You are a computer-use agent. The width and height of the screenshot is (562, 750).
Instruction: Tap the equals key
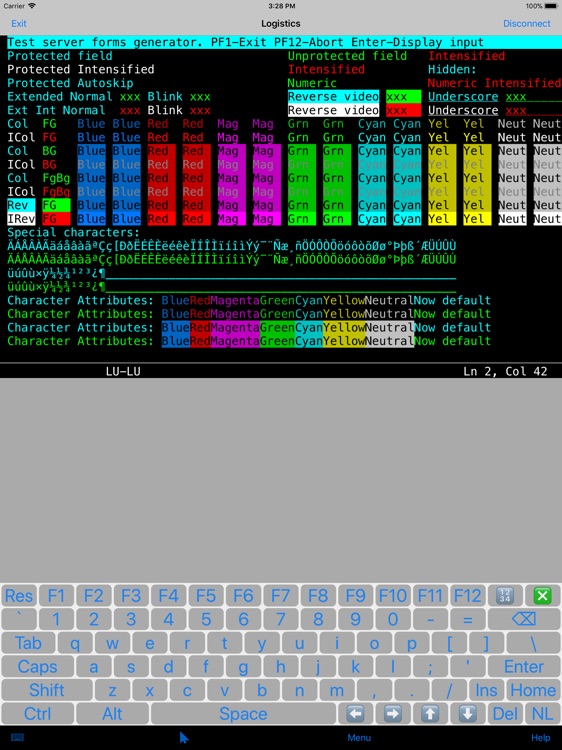pyautogui.click(x=467, y=619)
